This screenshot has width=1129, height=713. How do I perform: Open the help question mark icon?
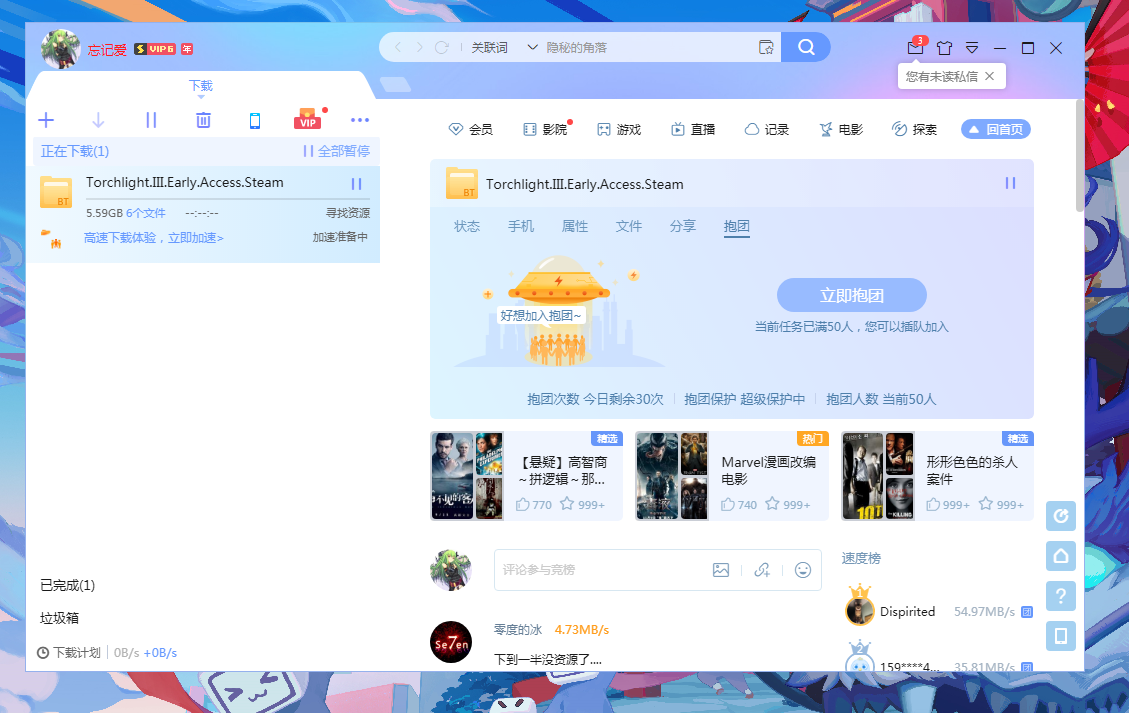tap(1060, 596)
